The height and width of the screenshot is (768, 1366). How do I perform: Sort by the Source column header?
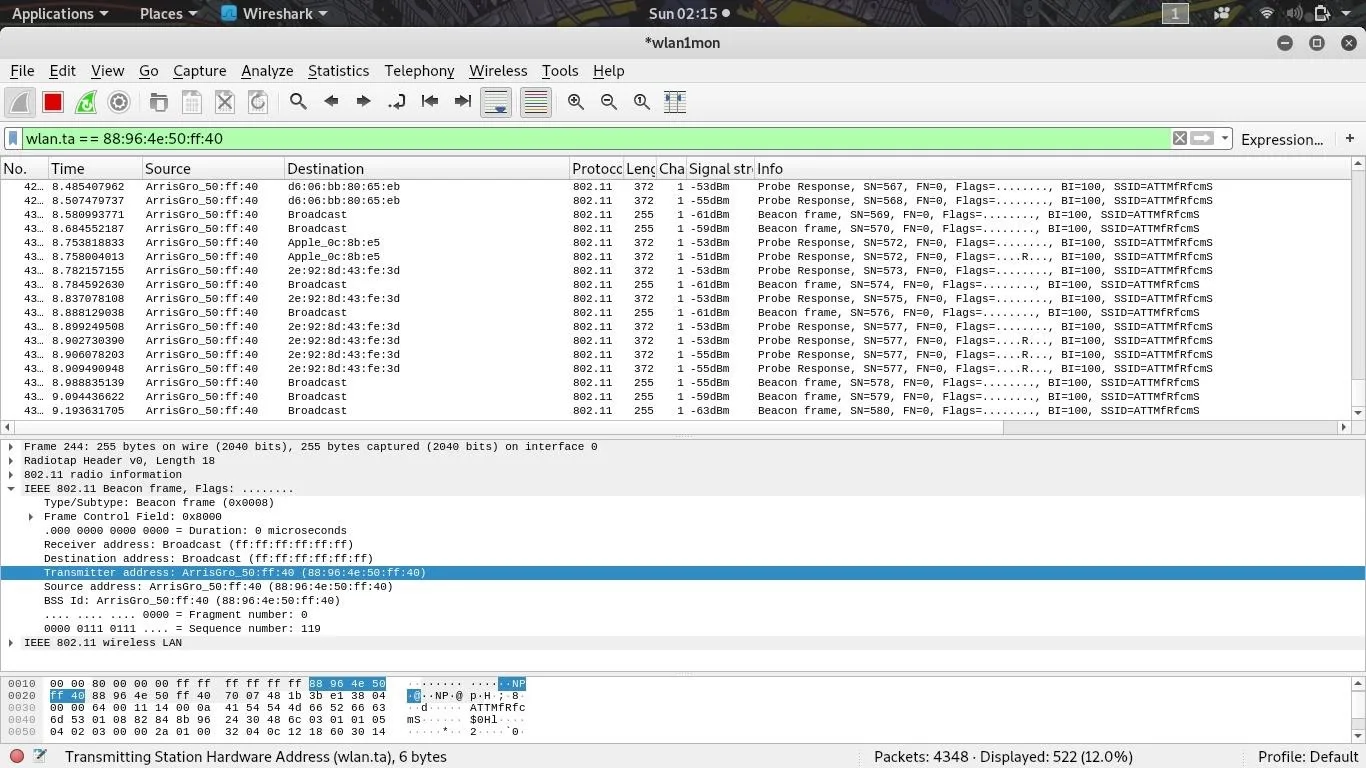click(x=212, y=169)
